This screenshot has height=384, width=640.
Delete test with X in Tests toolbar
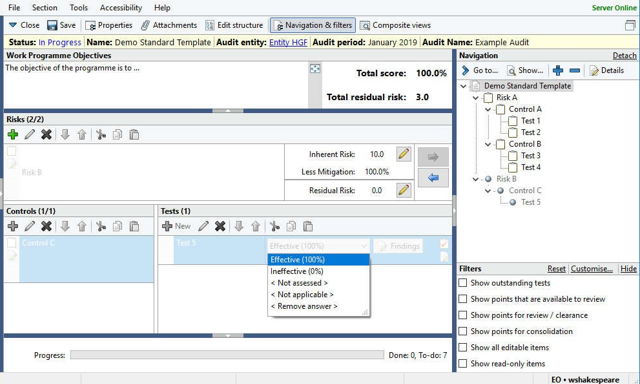pyautogui.click(x=220, y=226)
